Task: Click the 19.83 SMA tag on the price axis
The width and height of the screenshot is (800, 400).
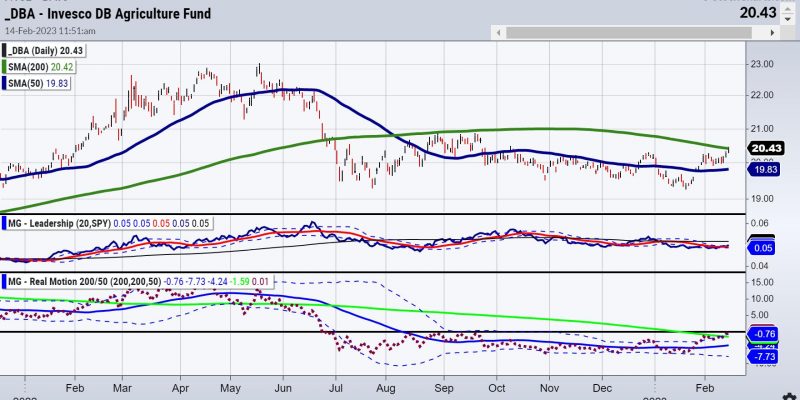Action: coord(764,169)
